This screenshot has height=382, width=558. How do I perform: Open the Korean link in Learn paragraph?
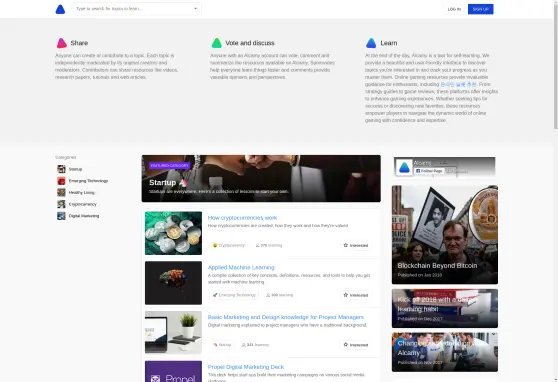tap(458, 84)
